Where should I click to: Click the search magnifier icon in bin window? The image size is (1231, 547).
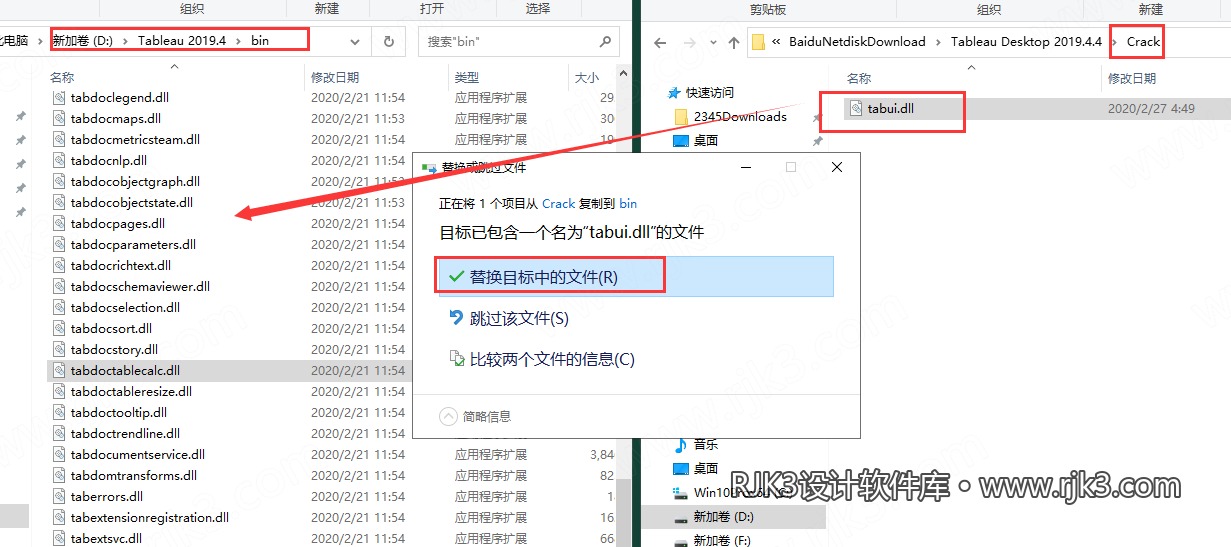click(x=605, y=42)
